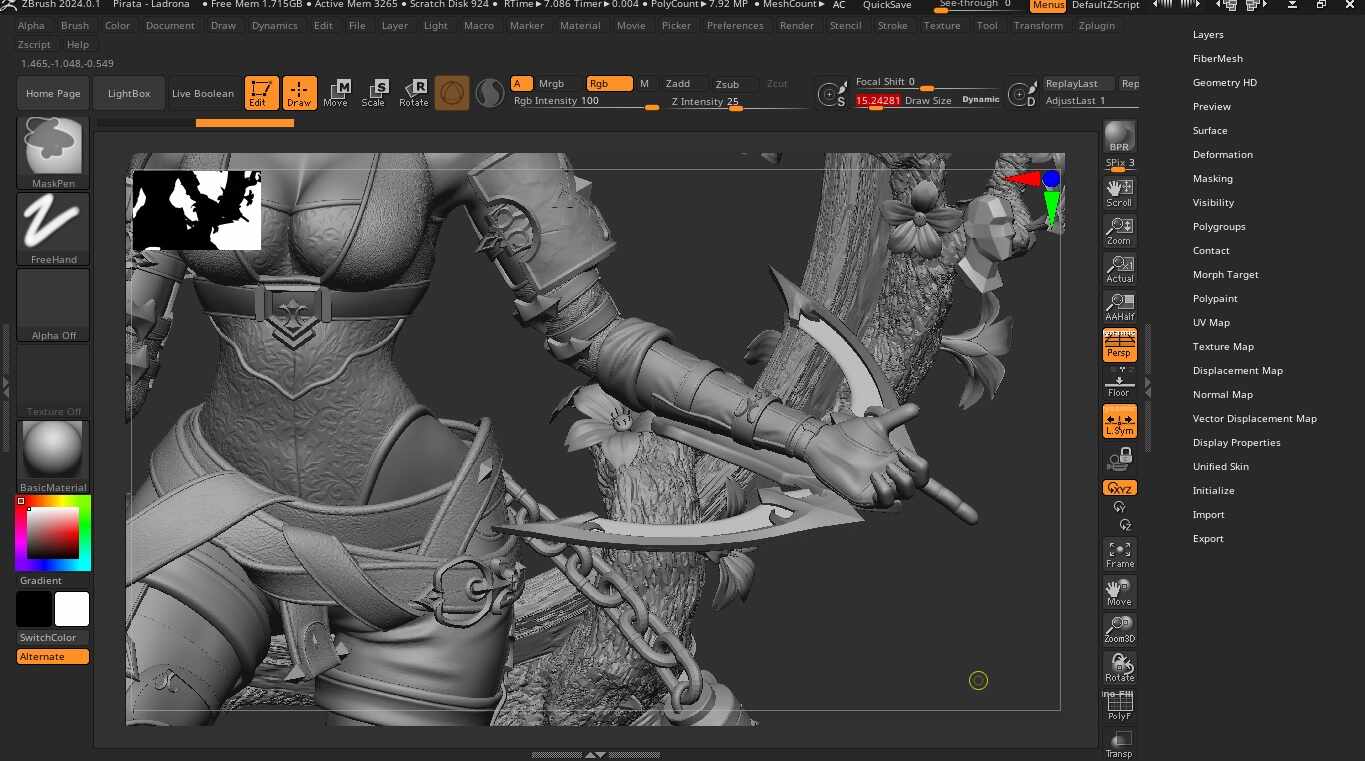Open the Render menu
The height and width of the screenshot is (761, 1365).
pyautogui.click(x=796, y=25)
